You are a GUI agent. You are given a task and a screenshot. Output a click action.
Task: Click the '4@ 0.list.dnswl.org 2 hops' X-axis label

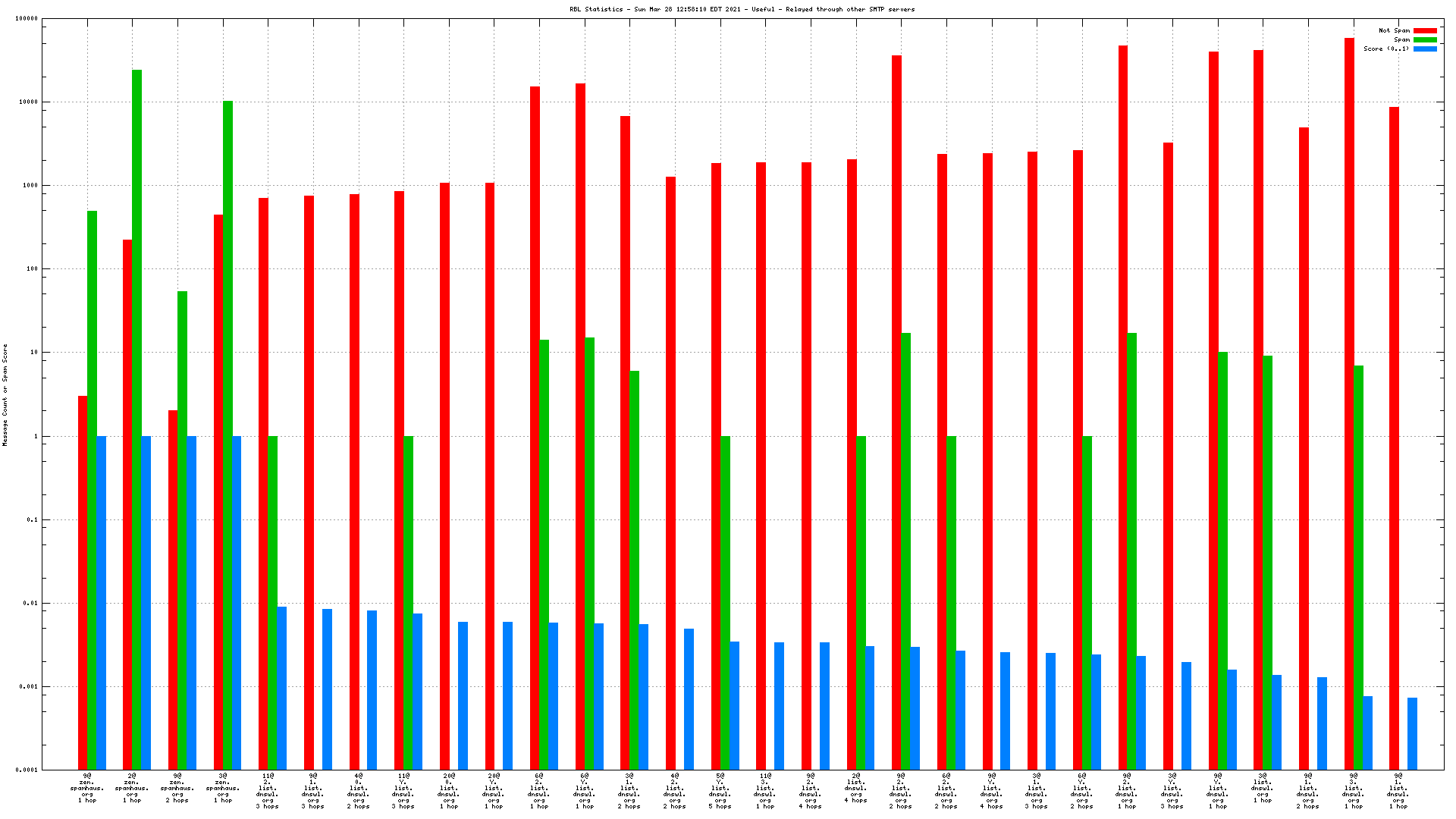tap(358, 791)
